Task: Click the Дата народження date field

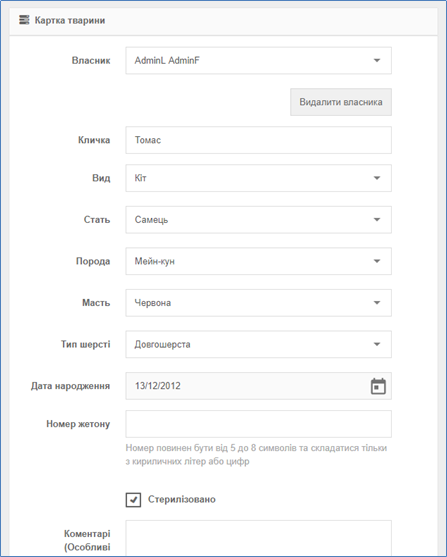Action: (258, 386)
